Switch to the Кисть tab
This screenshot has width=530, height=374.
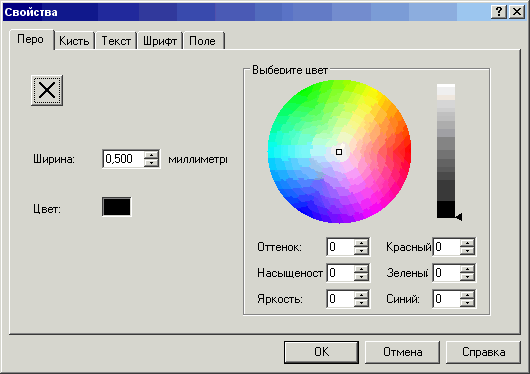[x=74, y=41]
